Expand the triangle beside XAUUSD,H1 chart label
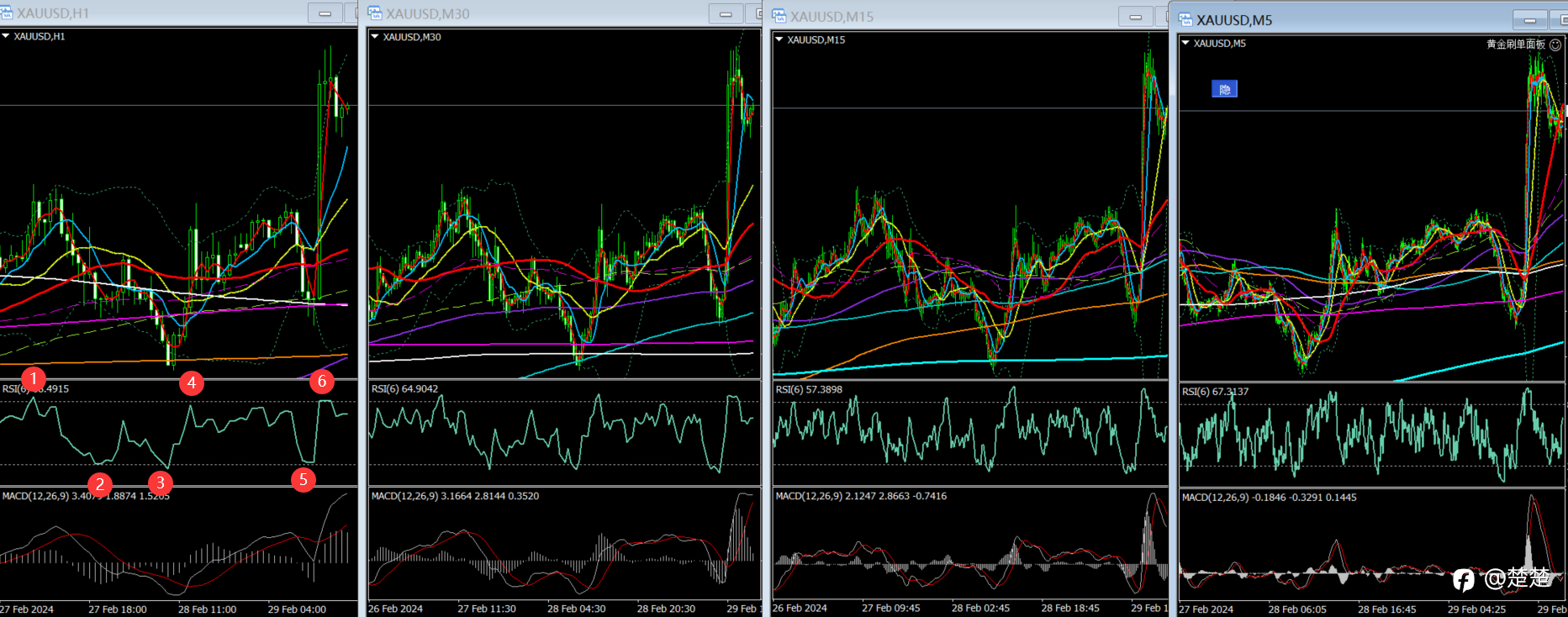1568x617 pixels. 6,36
